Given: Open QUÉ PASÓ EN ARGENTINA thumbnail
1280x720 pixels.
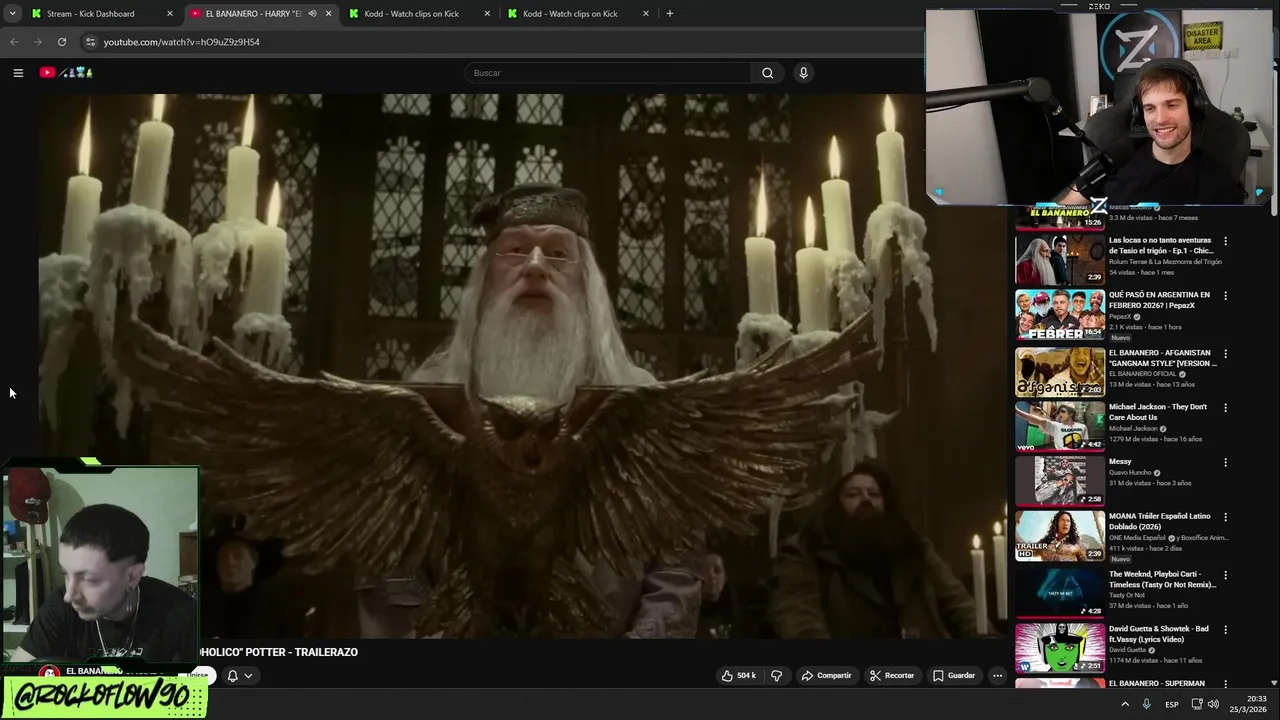Looking at the screenshot, I should pos(1060,315).
